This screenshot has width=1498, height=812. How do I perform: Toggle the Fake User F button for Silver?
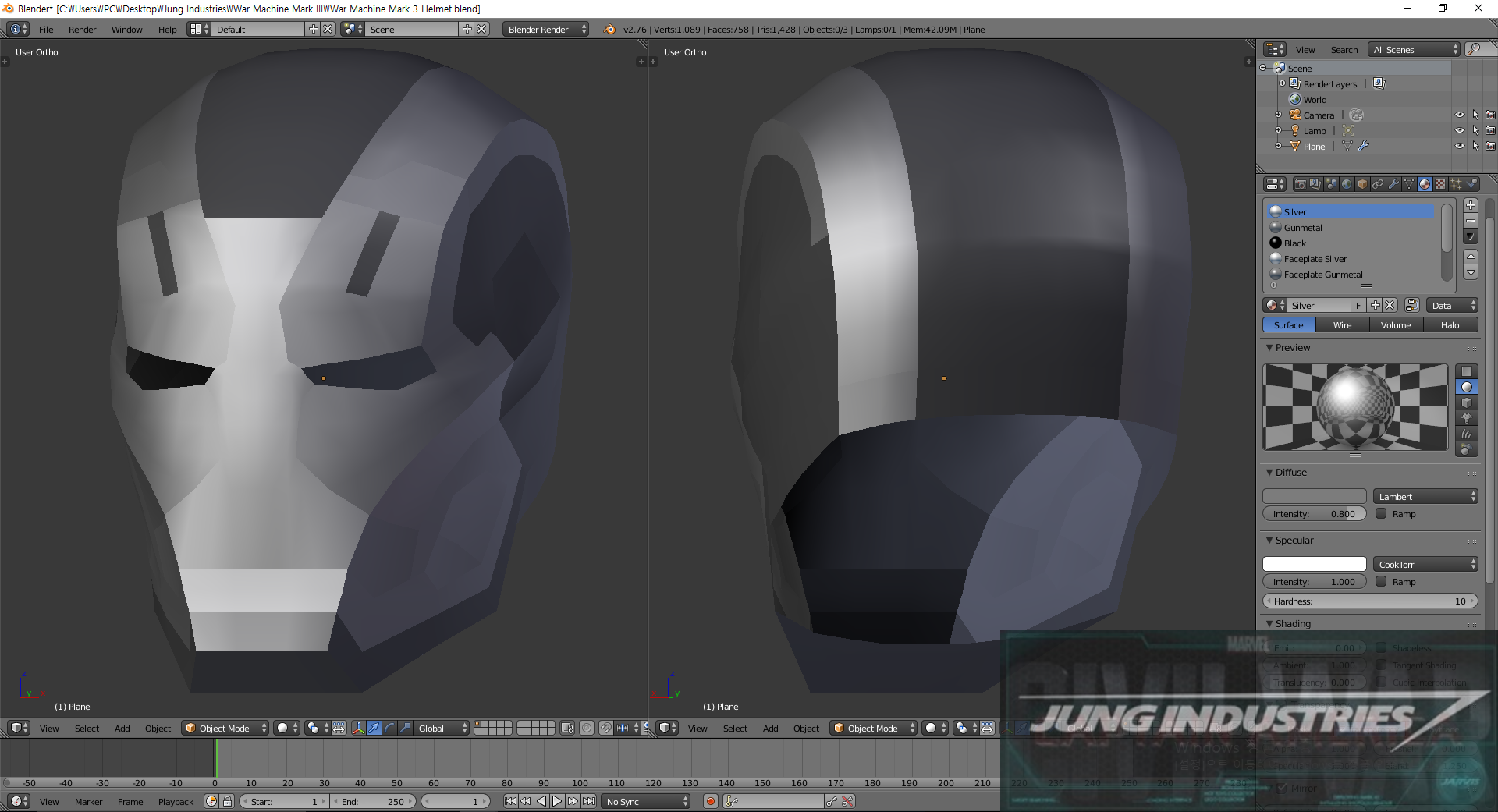pos(1358,305)
